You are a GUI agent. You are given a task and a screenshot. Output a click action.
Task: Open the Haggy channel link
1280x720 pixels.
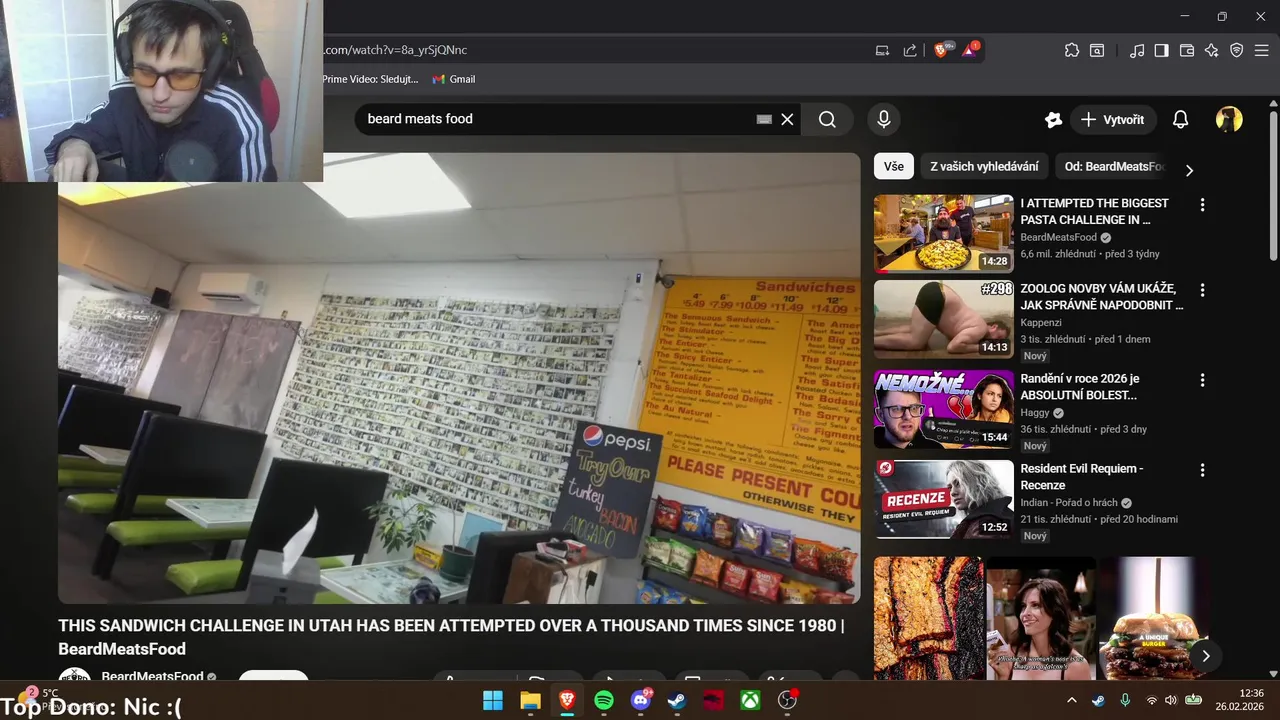1035,412
